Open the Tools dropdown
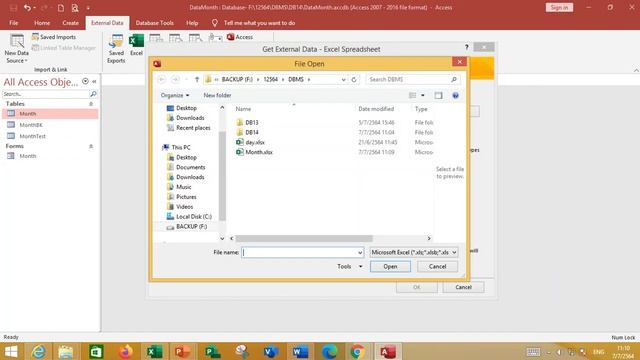The width and height of the screenshot is (640, 360). 349,267
